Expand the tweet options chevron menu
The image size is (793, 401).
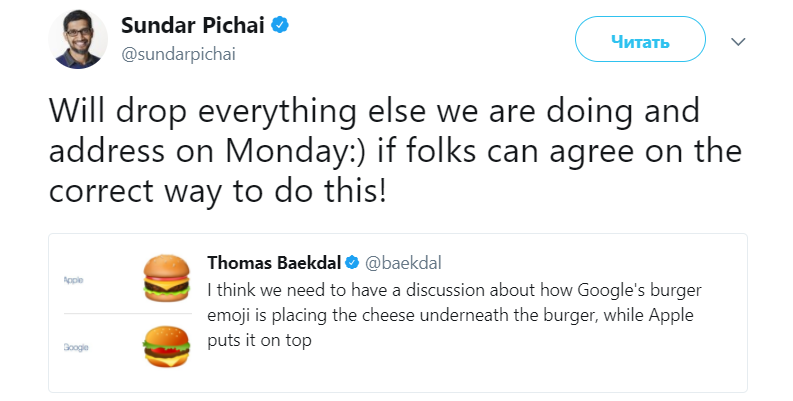(x=739, y=42)
